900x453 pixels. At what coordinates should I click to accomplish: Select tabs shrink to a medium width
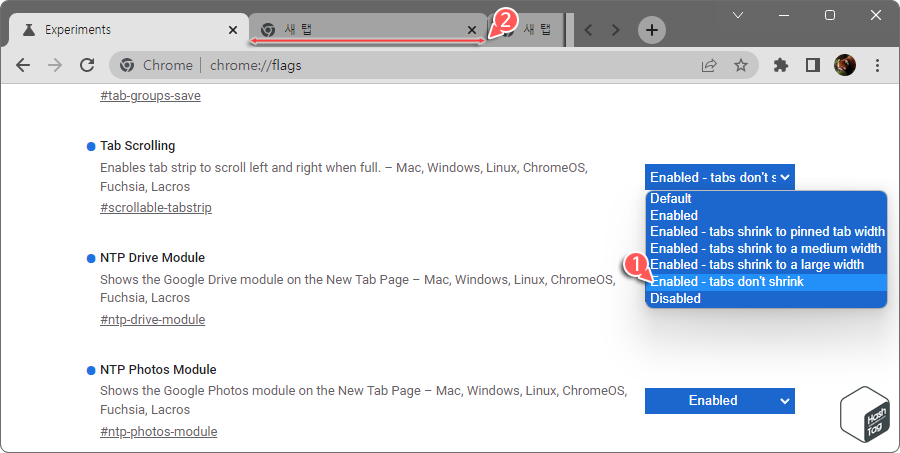765,248
